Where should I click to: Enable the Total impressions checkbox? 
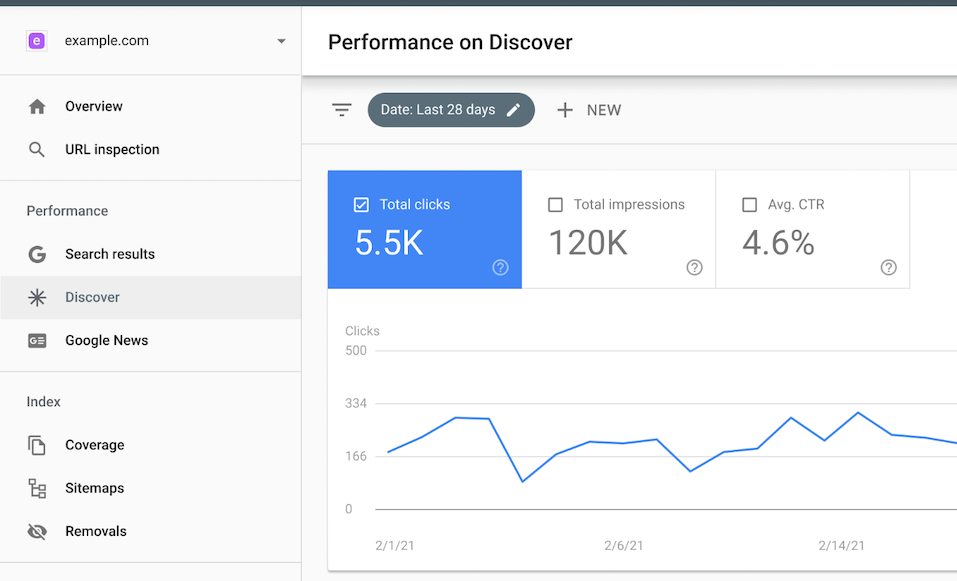click(x=555, y=205)
